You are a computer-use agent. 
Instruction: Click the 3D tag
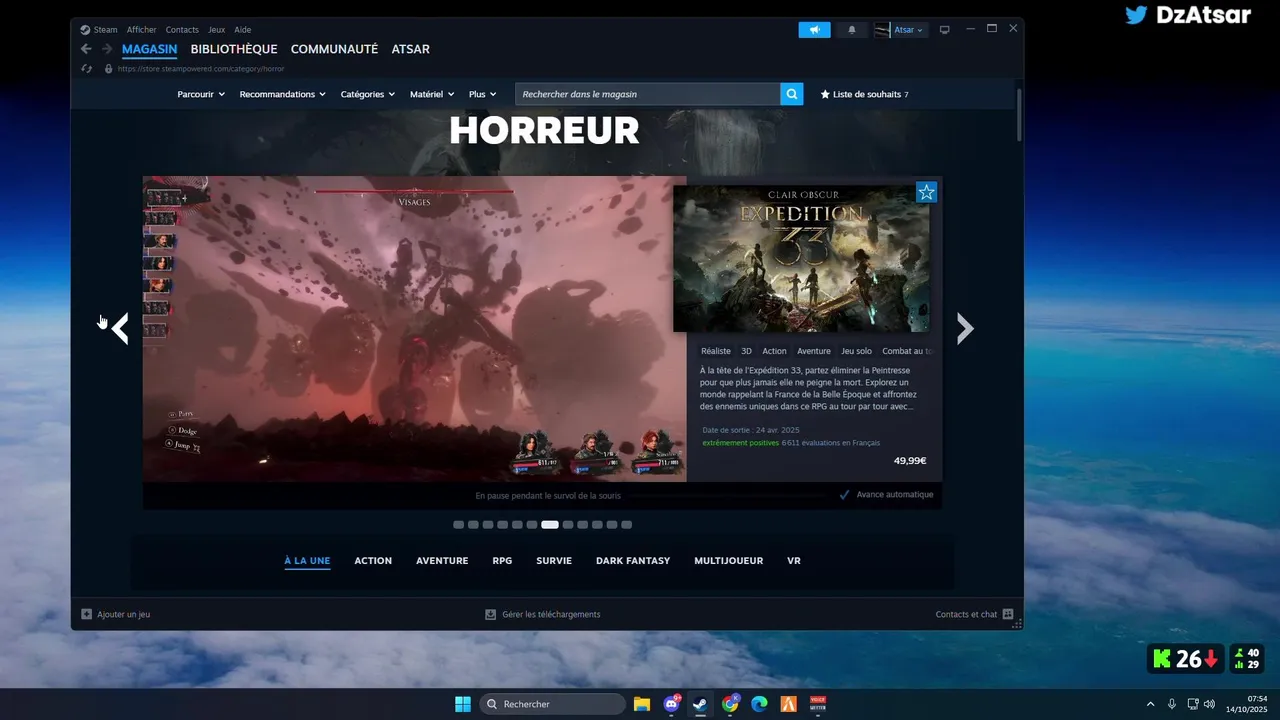point(746,351)
